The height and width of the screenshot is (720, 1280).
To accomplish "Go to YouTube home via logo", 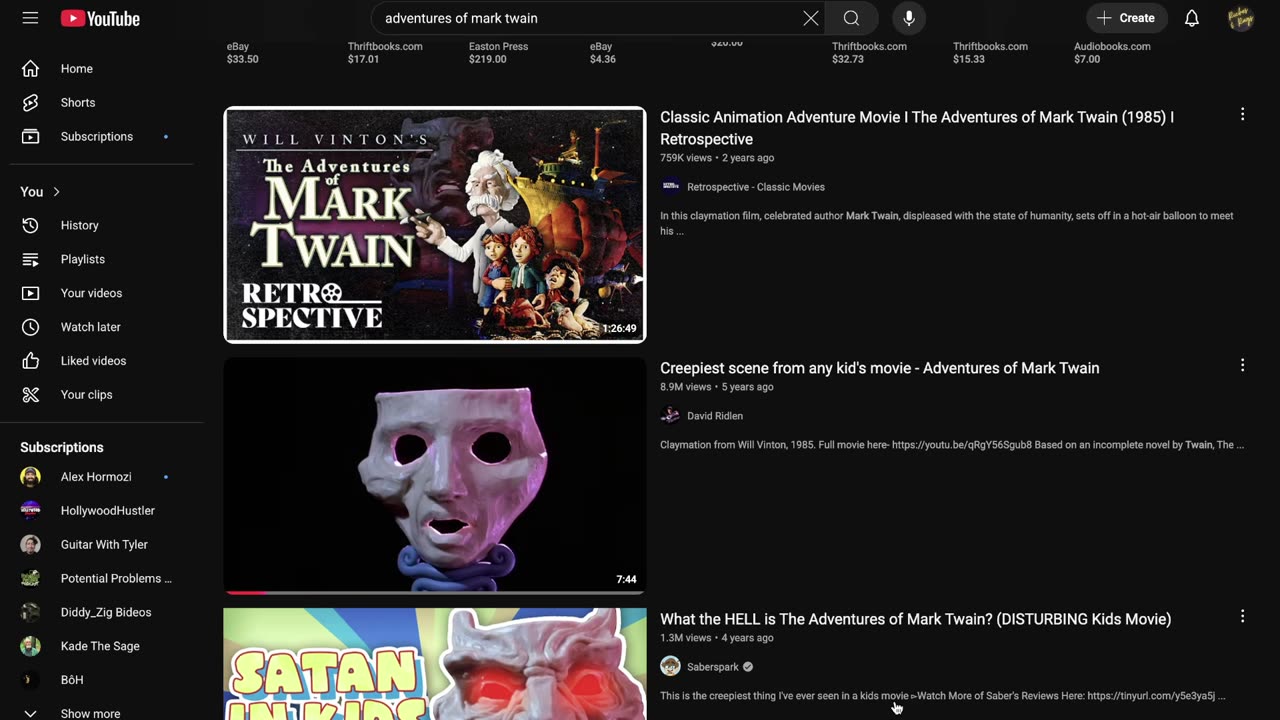I will [100, 18].
